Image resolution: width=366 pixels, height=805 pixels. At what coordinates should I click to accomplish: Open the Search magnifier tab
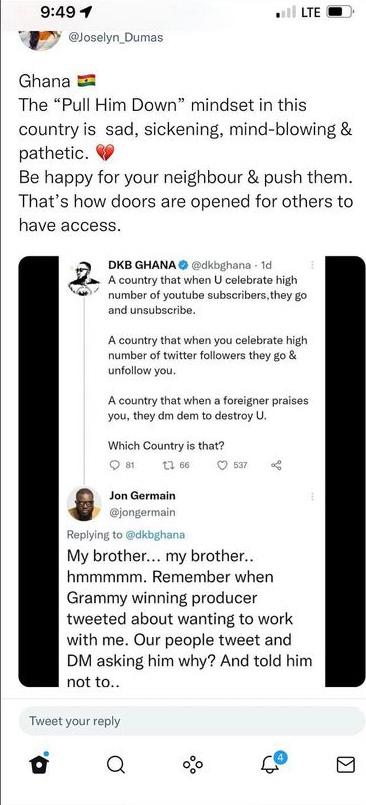click(115, 765)
